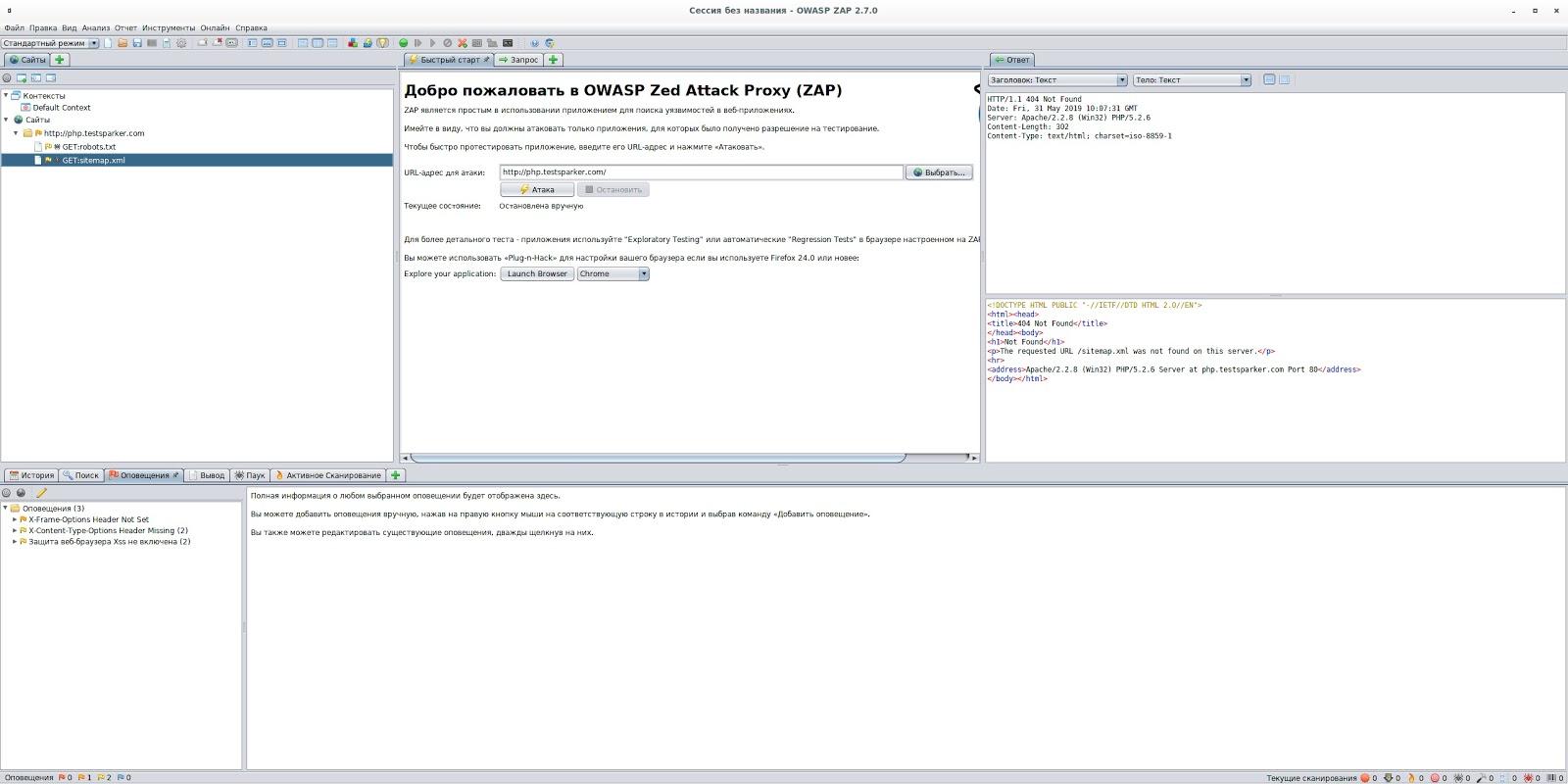The width and height of the screenshot is (1568, 784).
Task: Click the Request and Response side by side layout icon
Action: [318, 43]
